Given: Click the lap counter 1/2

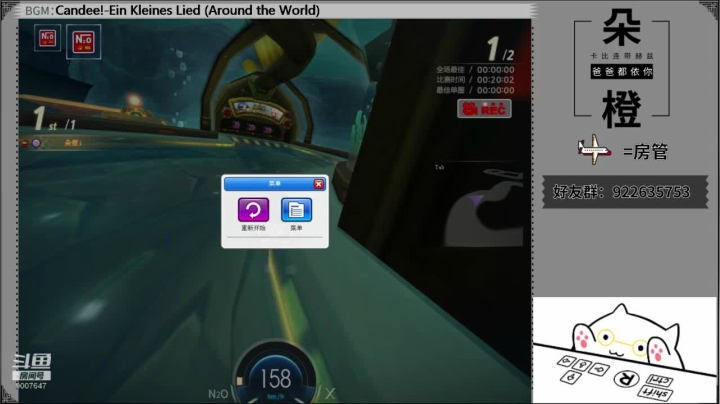Looking at the screenshot, I should click(501, 49).
